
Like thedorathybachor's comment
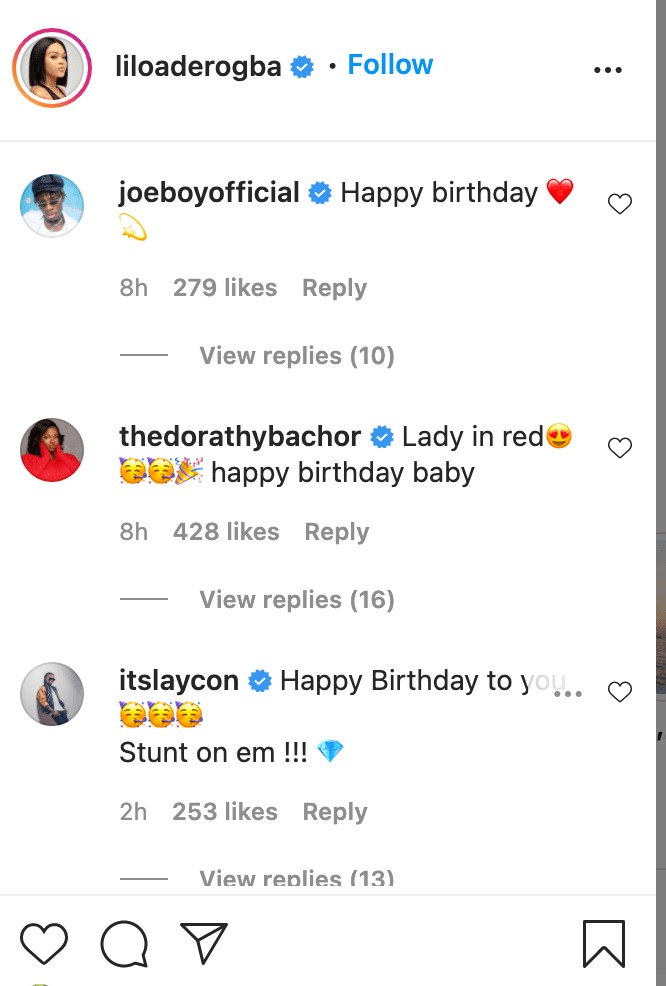click(x=620, y=448)
